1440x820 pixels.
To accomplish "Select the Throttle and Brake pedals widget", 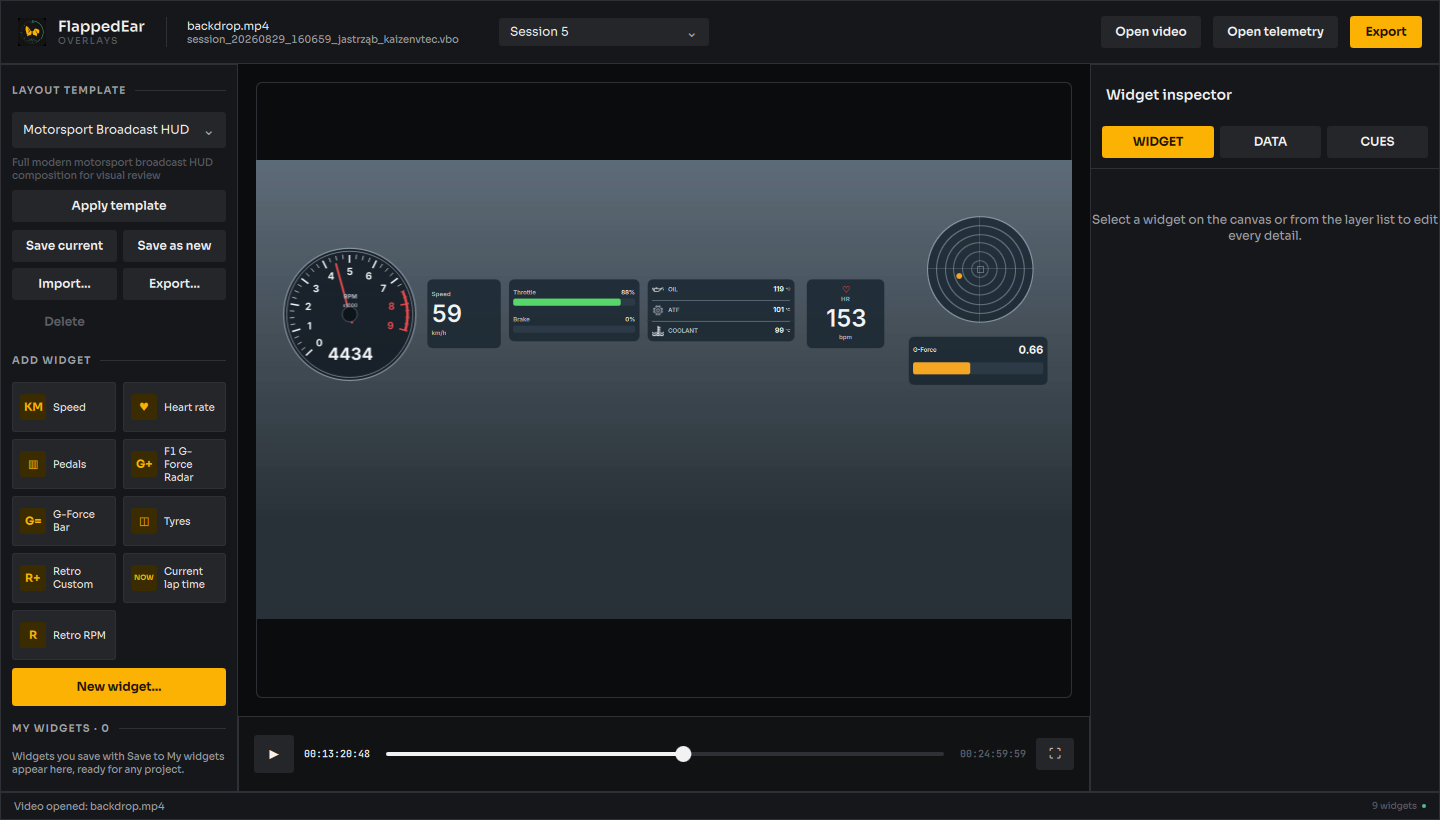I will click(574, 310).
